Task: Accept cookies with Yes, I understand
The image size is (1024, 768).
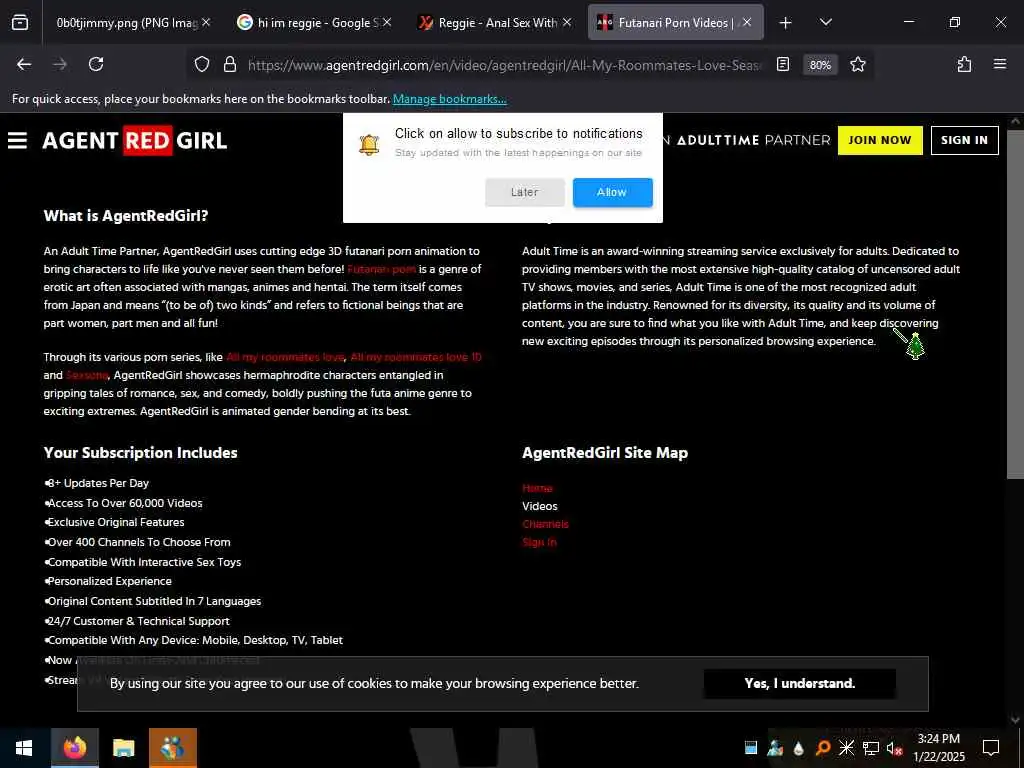Action: [799, 683]
